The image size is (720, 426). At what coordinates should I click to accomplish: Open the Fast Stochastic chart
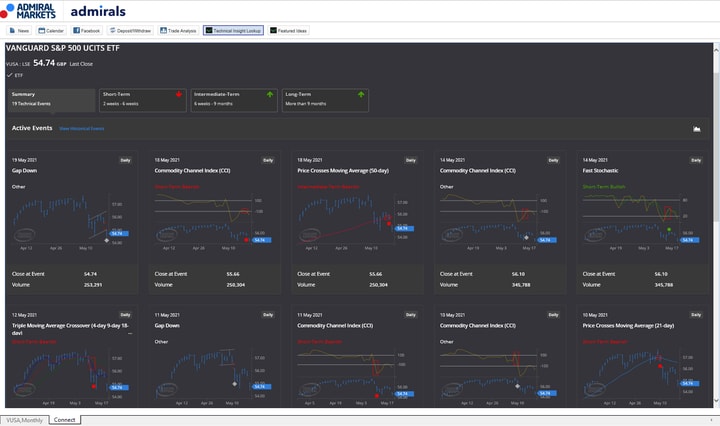click(643, 221)
